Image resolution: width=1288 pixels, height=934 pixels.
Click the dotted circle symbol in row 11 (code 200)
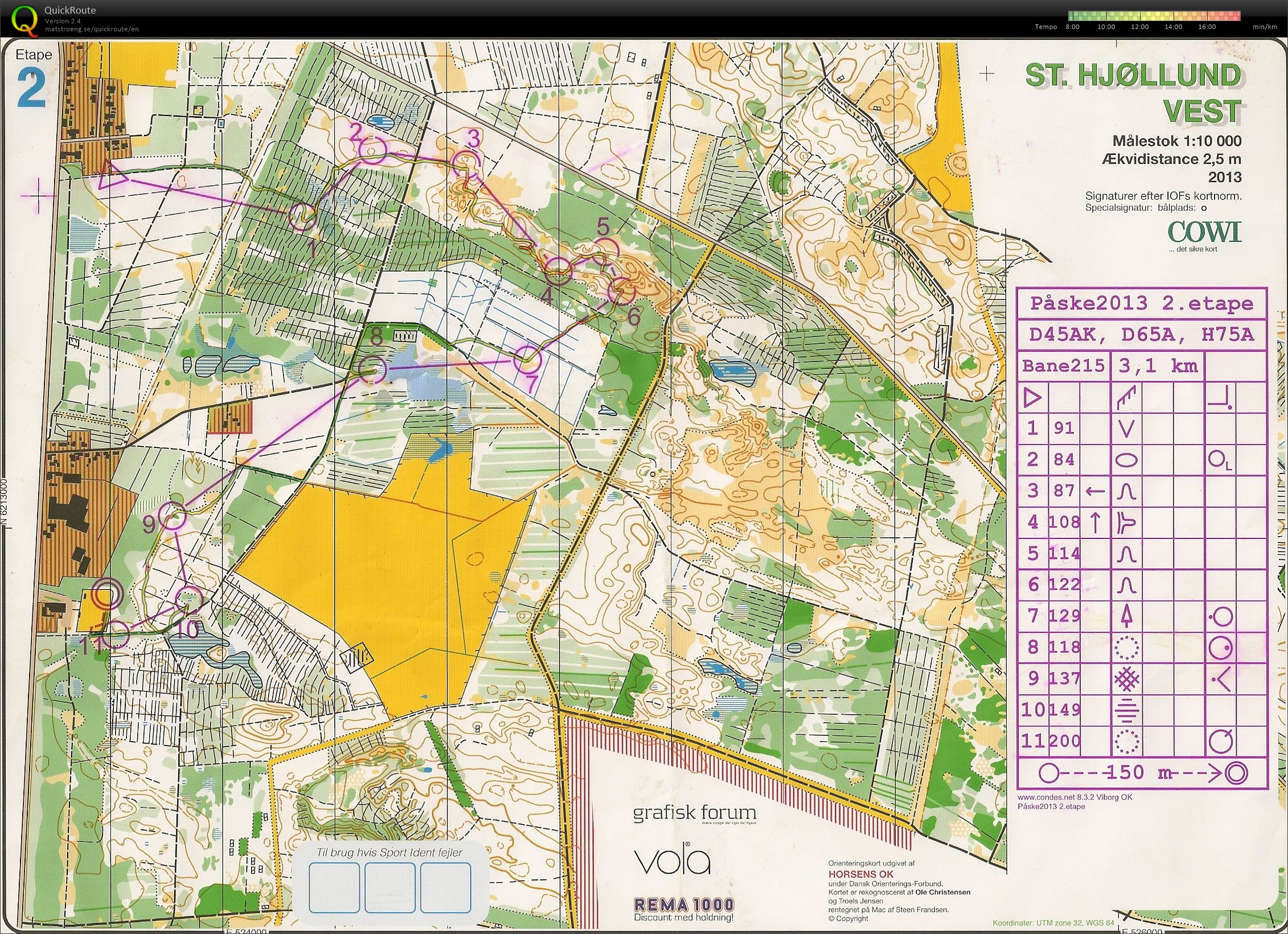1126,741
